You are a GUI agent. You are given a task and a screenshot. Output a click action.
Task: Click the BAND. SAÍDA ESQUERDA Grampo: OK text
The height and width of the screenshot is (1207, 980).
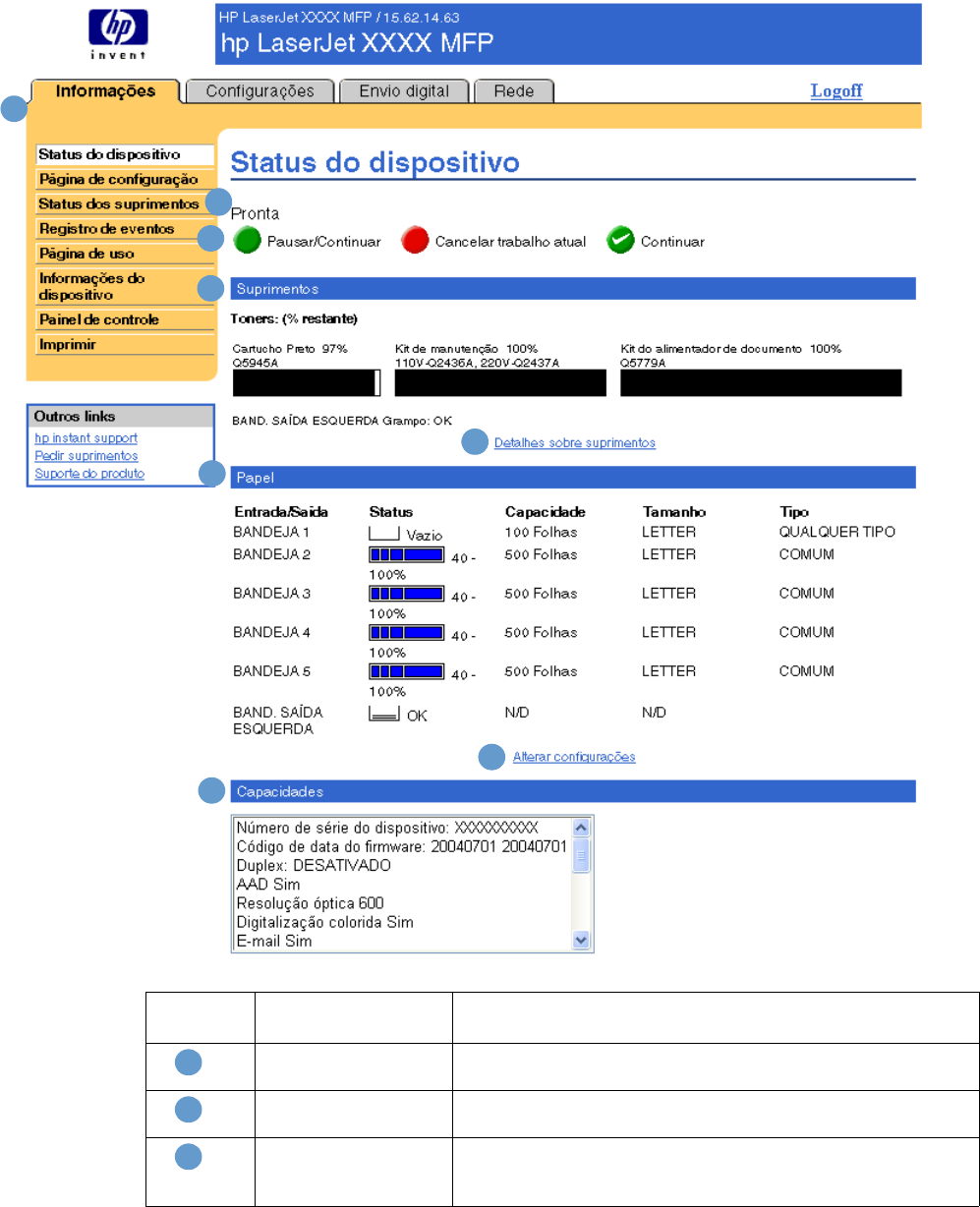[x=342, y=420]
